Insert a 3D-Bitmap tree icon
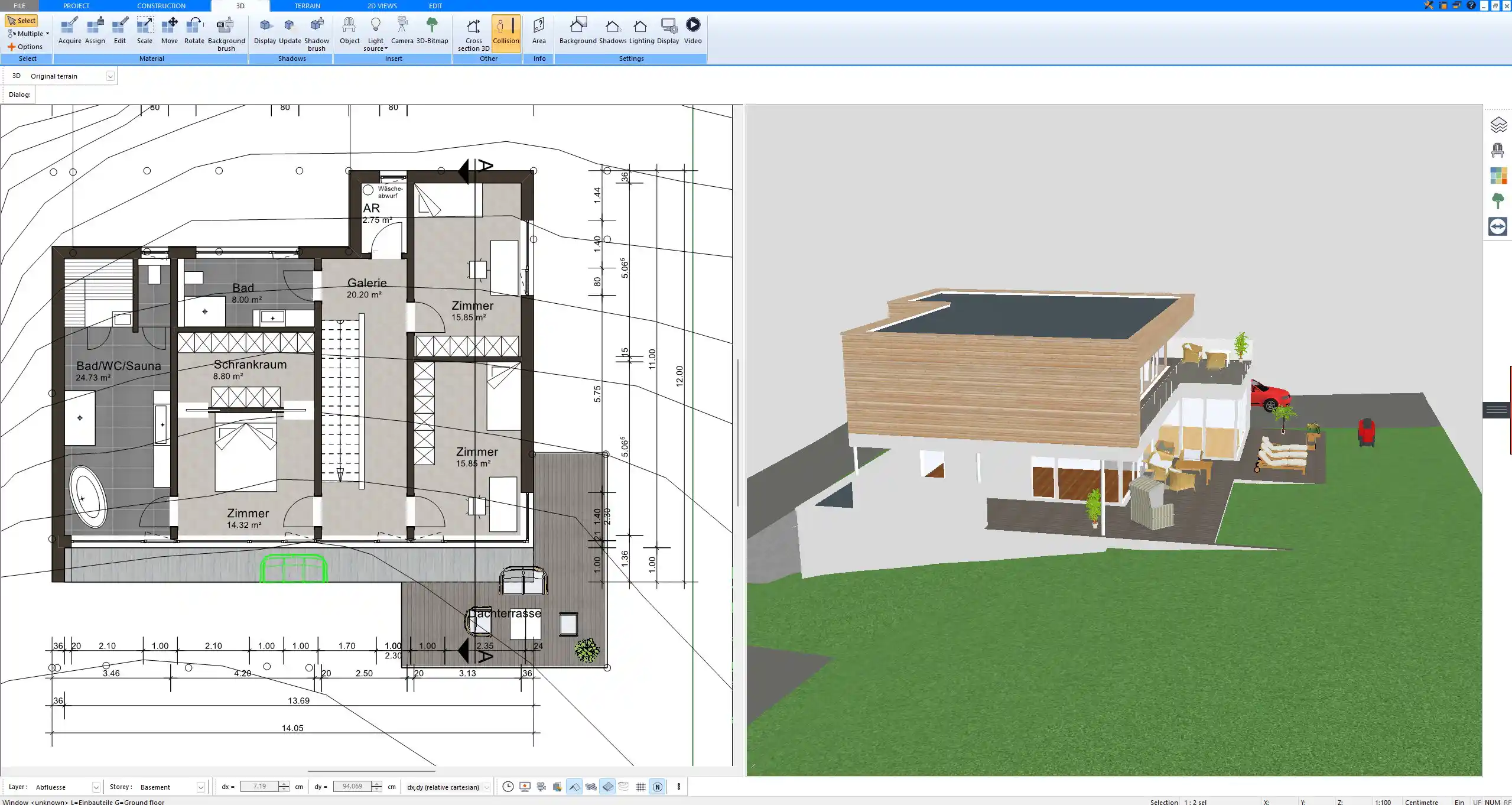Screen dimensions: 1512x805 click(432, 31)
